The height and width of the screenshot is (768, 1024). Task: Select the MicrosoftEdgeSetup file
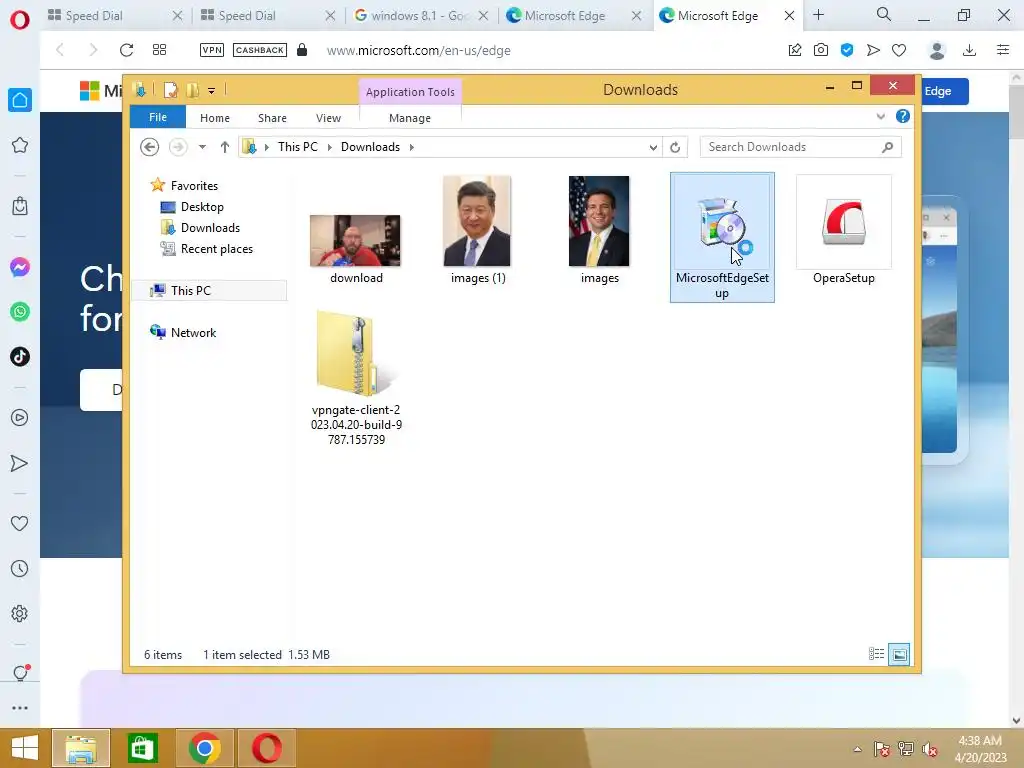pos(722,237)
